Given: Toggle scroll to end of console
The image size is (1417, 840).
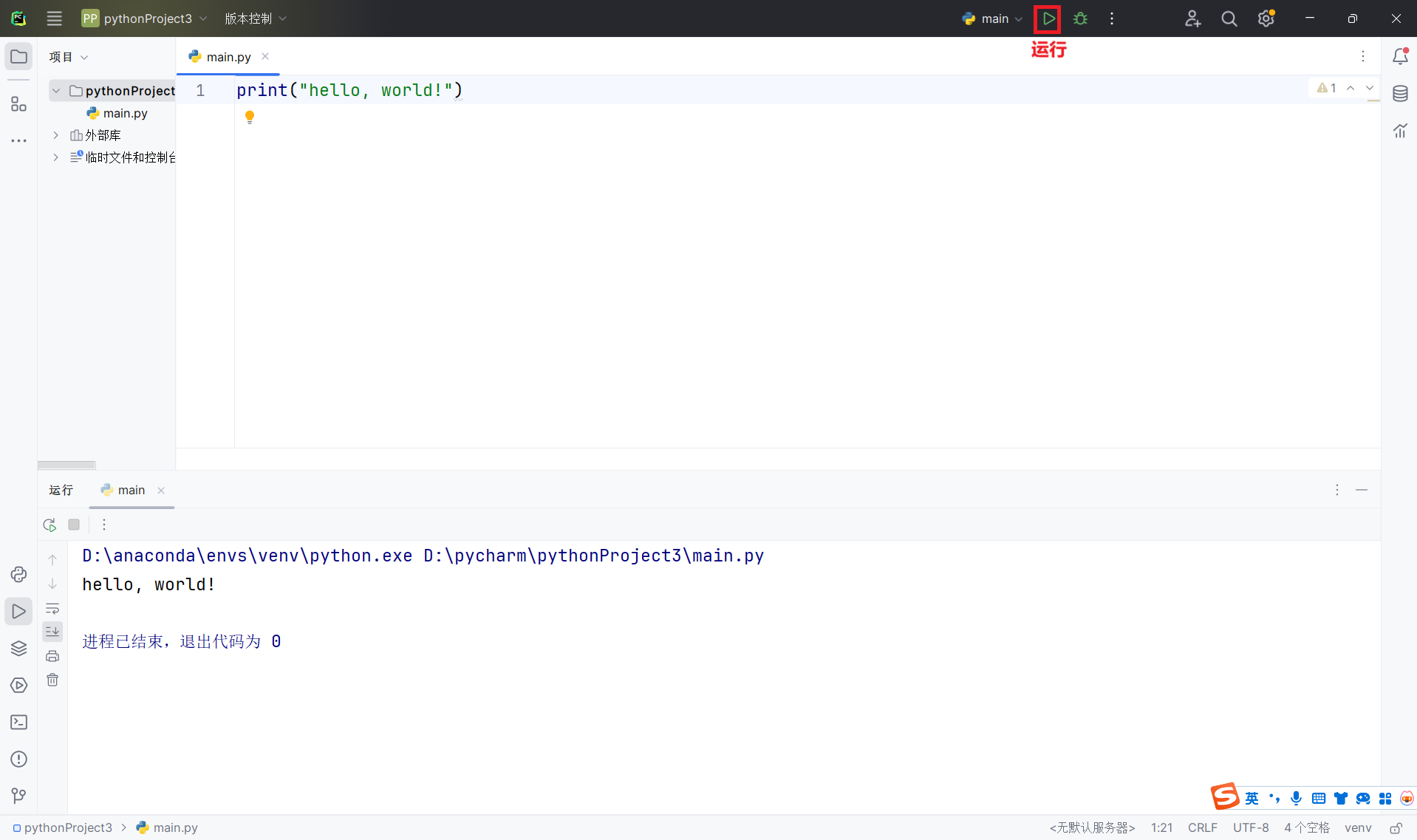Looking at the screenshot, I should [x=52, y=632].
